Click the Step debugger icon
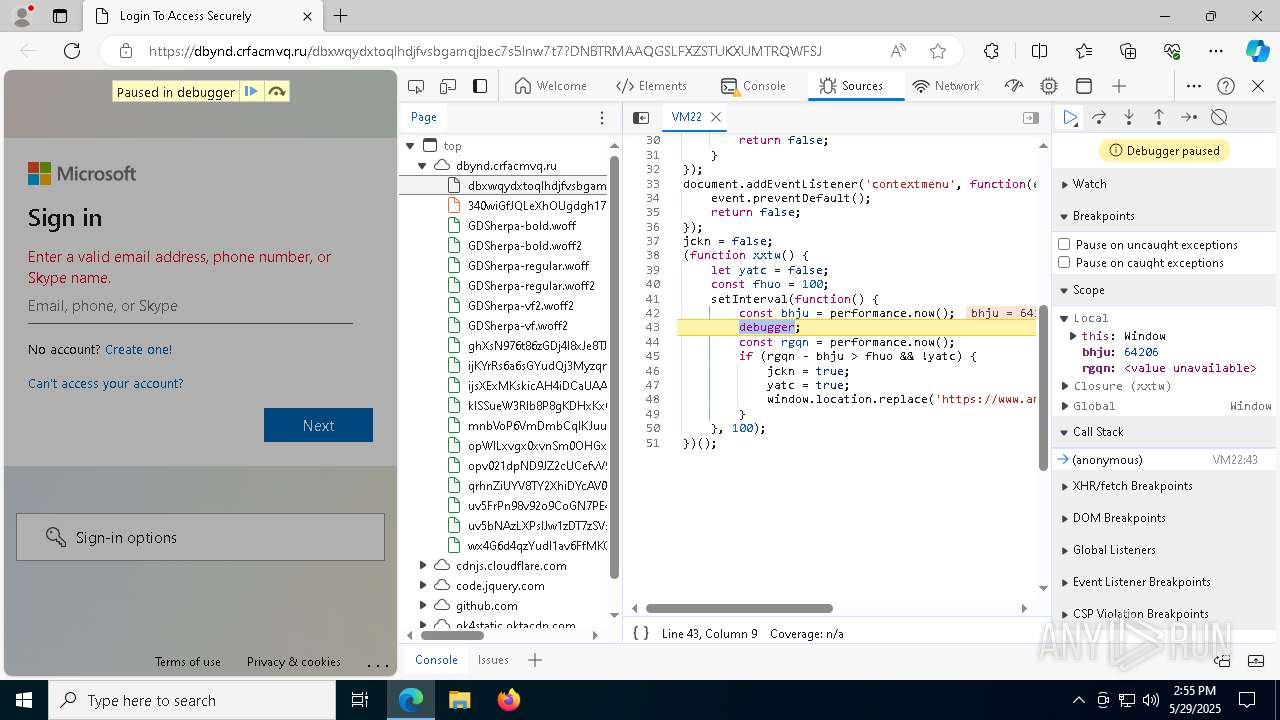 click(1189, 118)
